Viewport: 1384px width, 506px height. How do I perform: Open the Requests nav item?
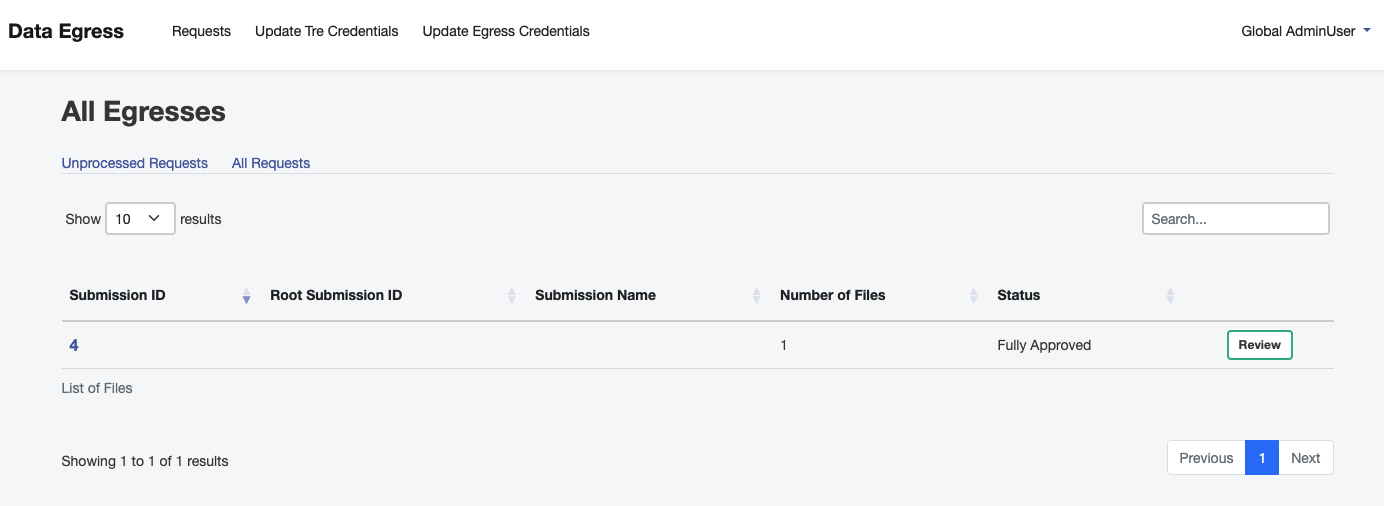[201, 31]
